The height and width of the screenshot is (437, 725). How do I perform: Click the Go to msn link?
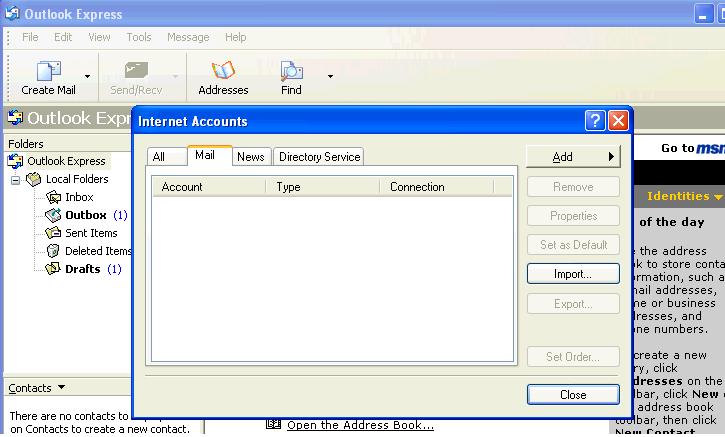coord(692,148)
